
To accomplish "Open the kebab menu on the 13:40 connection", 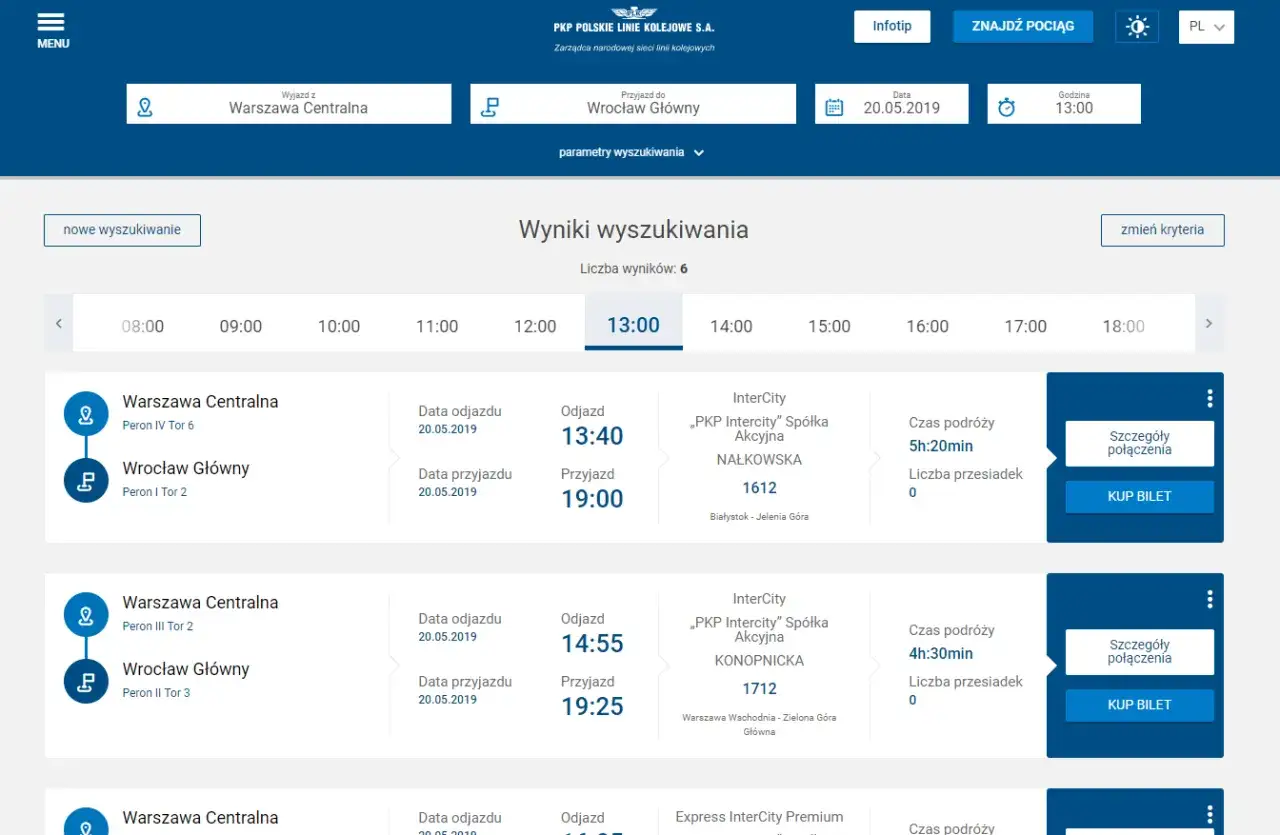I will 1208,396.
